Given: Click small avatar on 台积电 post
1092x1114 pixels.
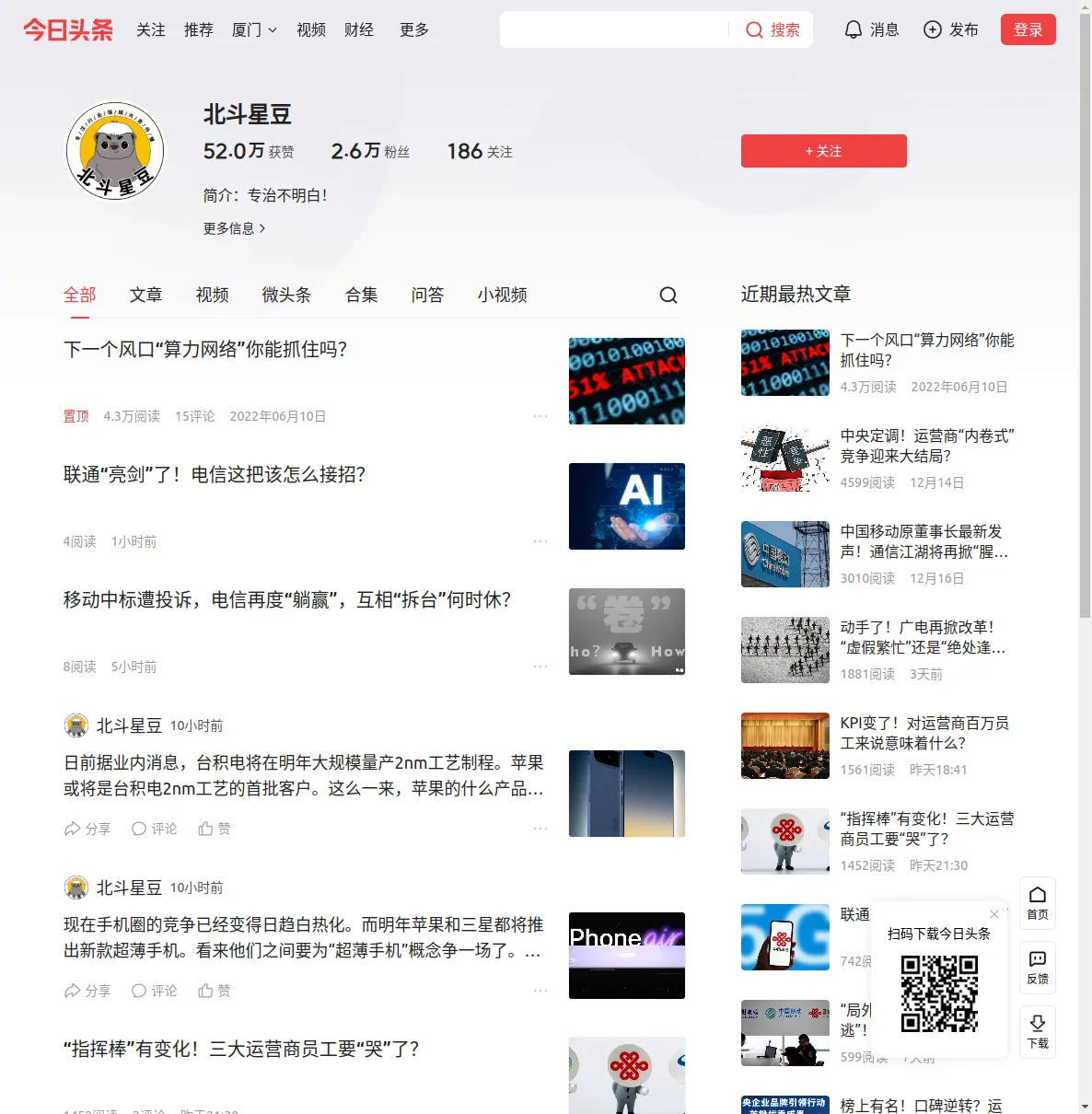Looking at the screenshot, I should click(76, 725).
